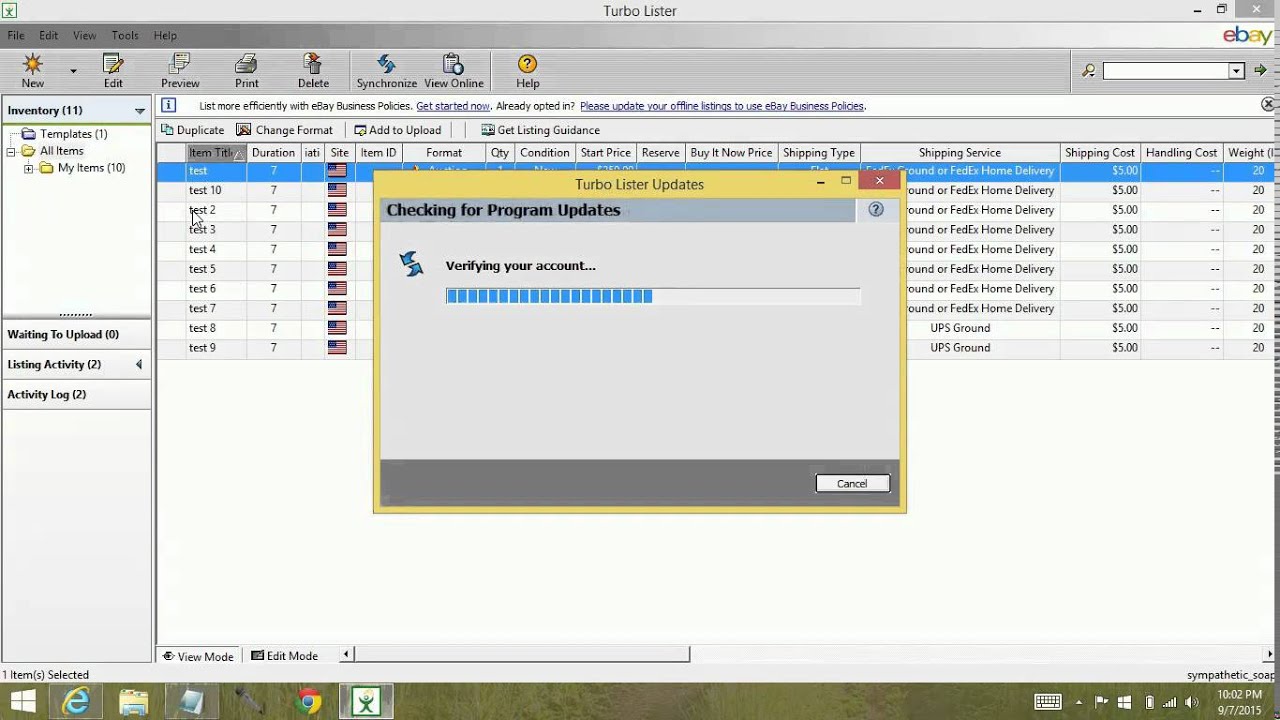Open the Tools menu
Screen dimensions: 1280x720
pos(125,35)
